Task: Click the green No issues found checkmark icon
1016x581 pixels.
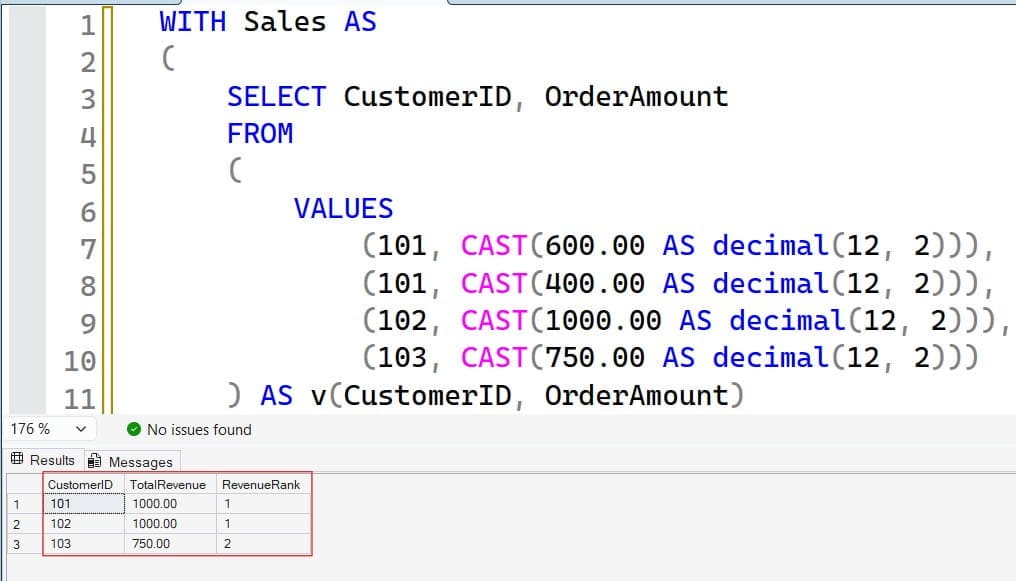Action: pos(134,429)
